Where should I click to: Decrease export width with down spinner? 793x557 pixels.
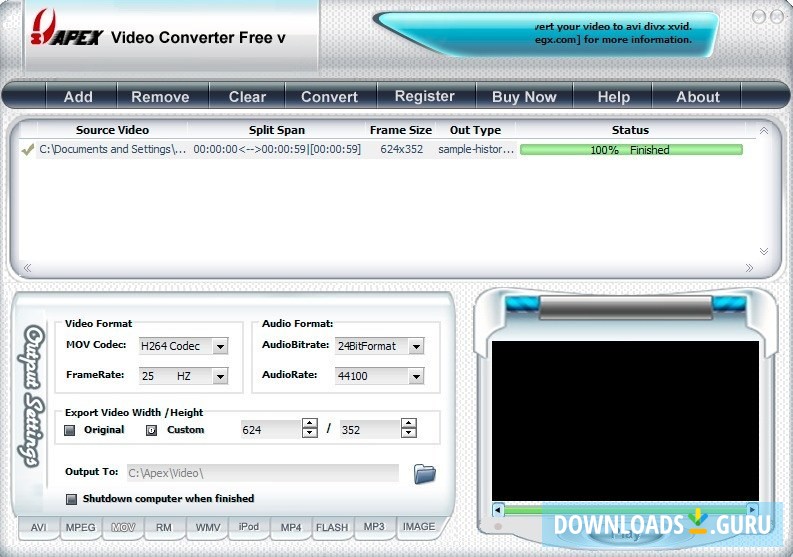point(310,433)
